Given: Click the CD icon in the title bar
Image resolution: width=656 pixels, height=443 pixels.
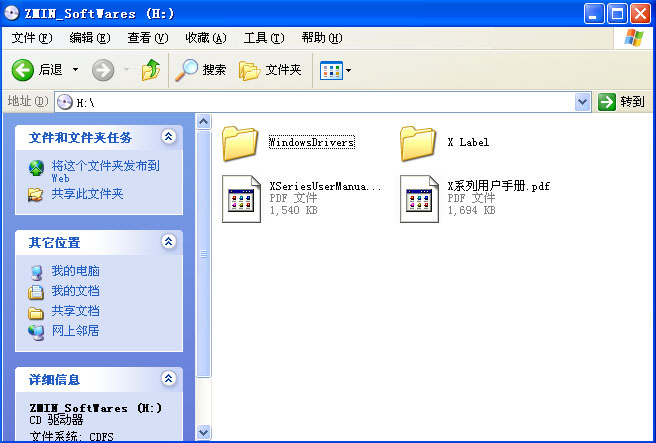Looking at the screenshot, I should pos(11,13).
